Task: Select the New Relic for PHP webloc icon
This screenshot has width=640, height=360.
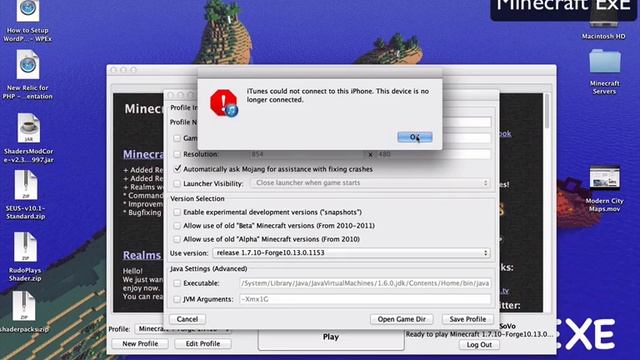Action: coord(28,64)
